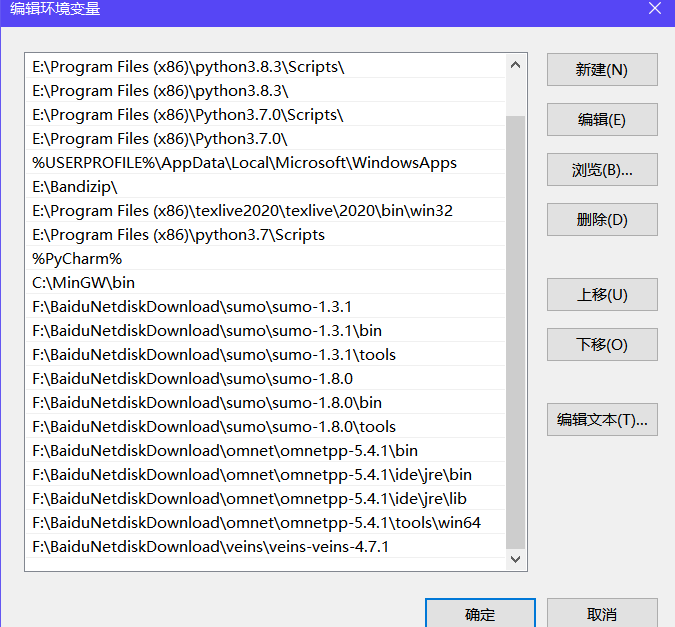Select sumo\sumo-1.8.0 root entry
The width and height of the screenshot is (675, 627).
coord(266,379)
